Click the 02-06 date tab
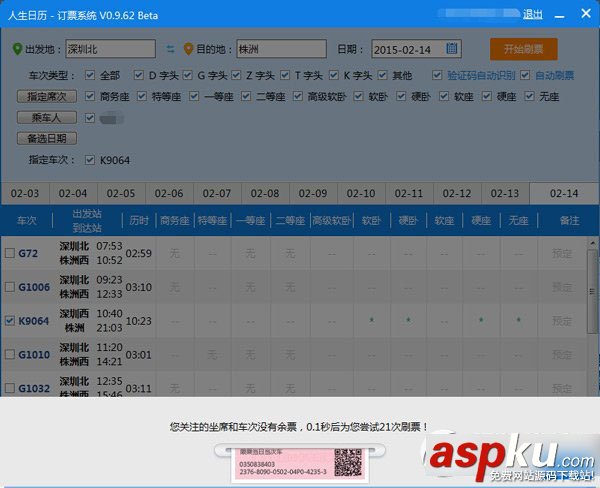600x488 pixels. pos(169,193)
